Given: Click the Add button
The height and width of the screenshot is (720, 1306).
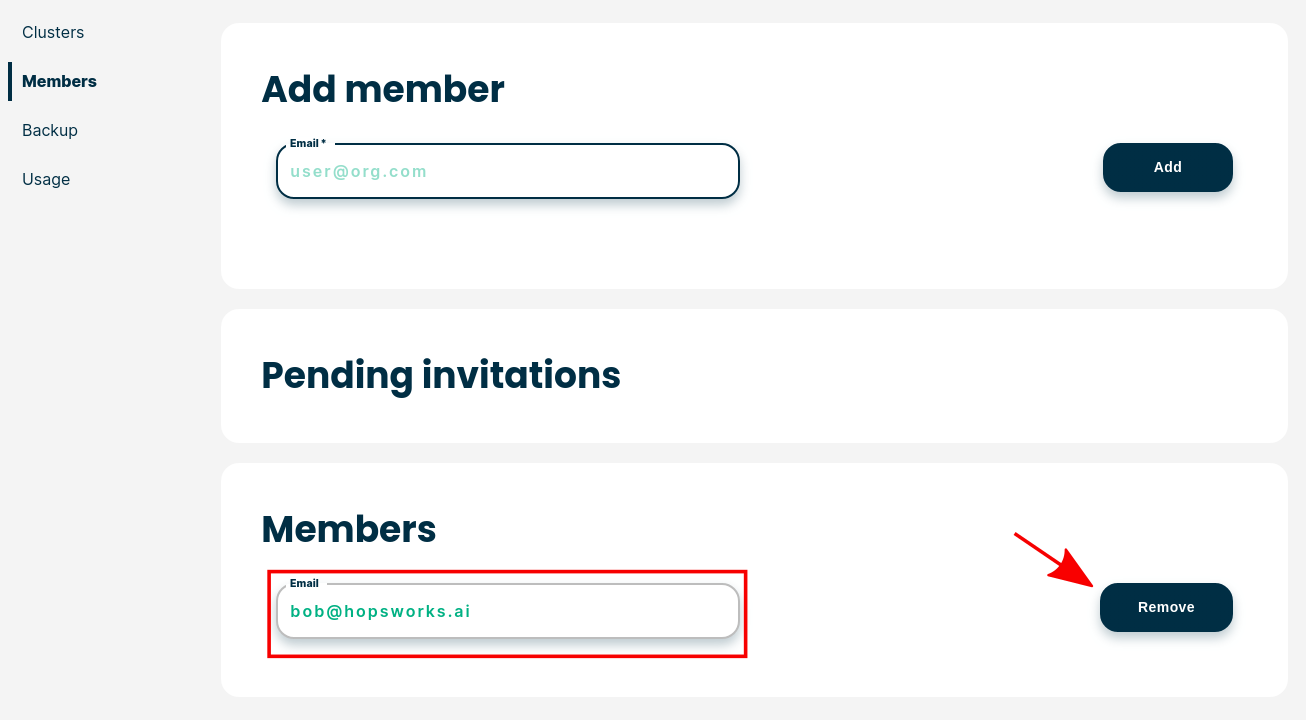Looking at the screenshot, I should (1168, 167).
